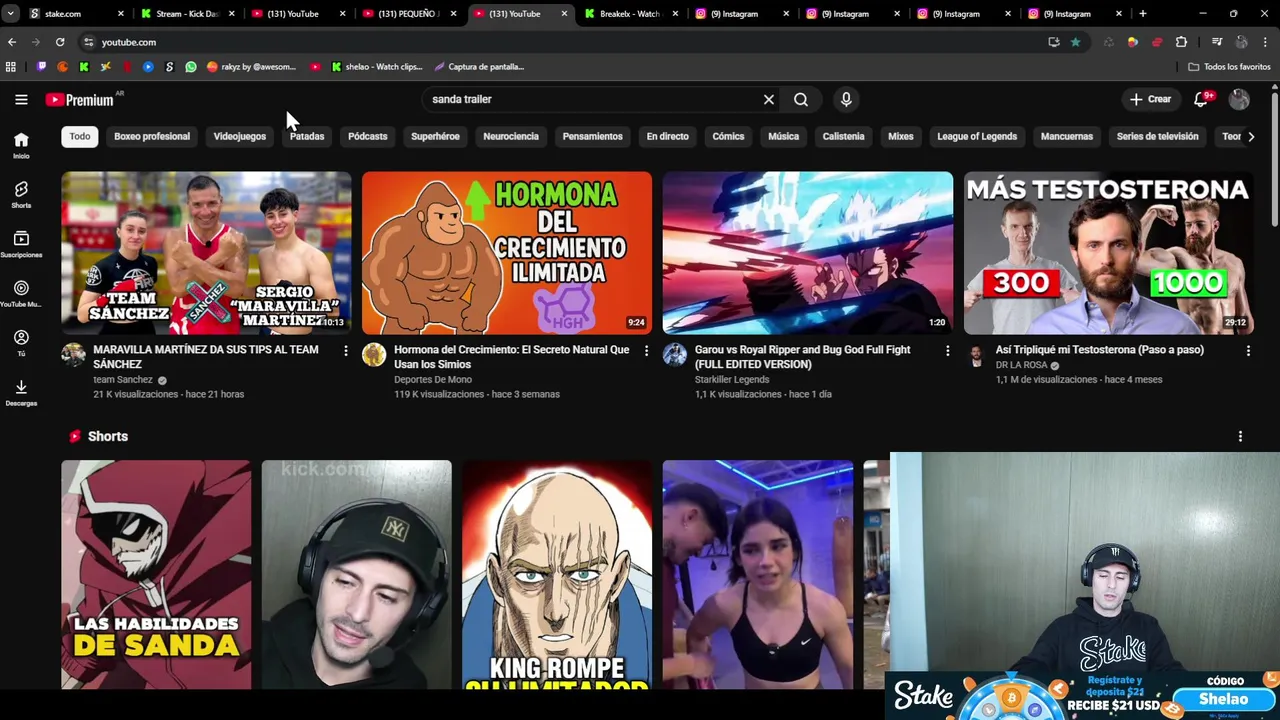1280x720 pixels.
Task: Open Más Testosterona video thumbnail
Action: [x=1108, y=253]
